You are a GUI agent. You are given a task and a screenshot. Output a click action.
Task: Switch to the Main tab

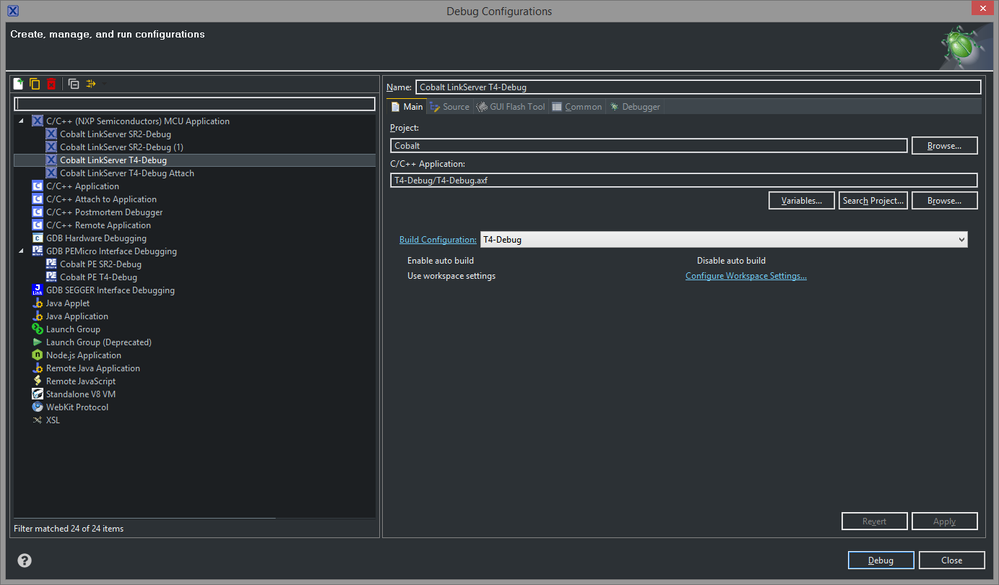(406, 107)
